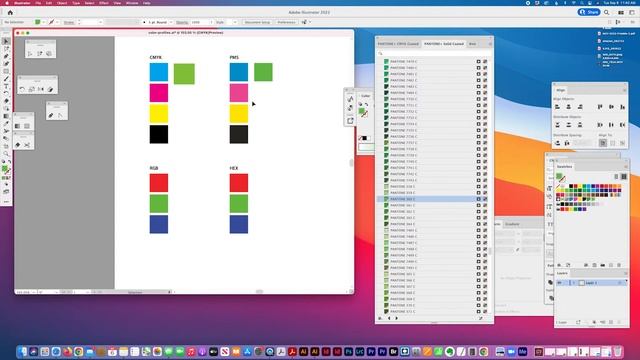Open the Align panel options menu
This screenshot has width=640, height=360.
[624, 90]
